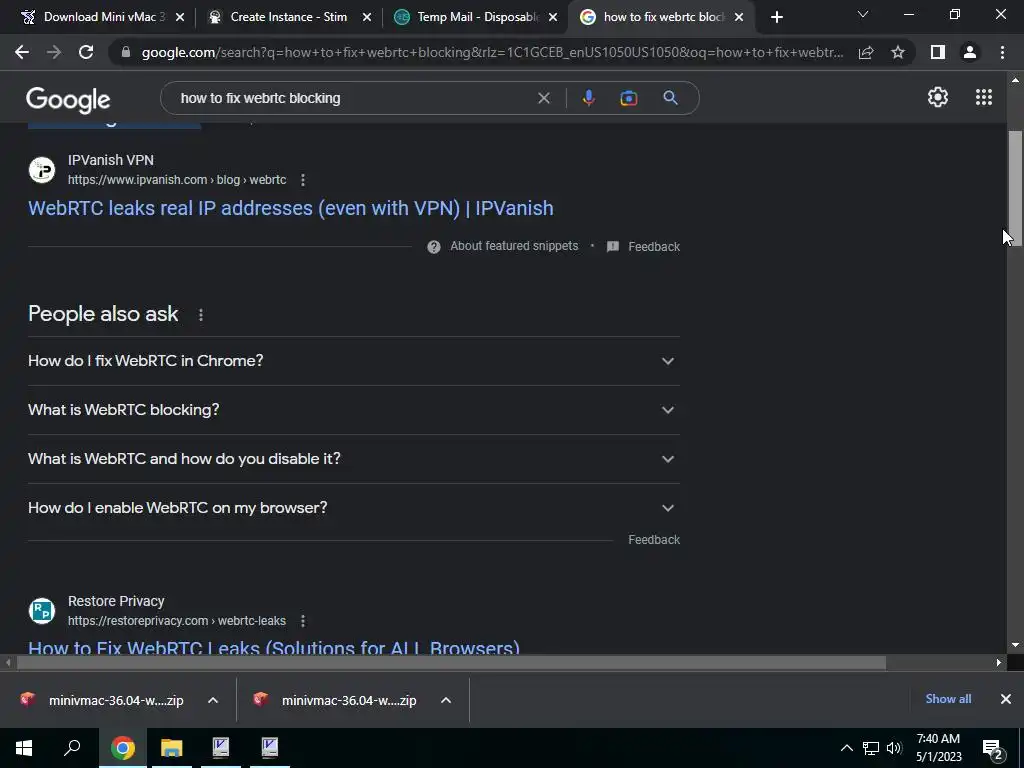Open the volume control in system tray

click(x=894, y=748)
